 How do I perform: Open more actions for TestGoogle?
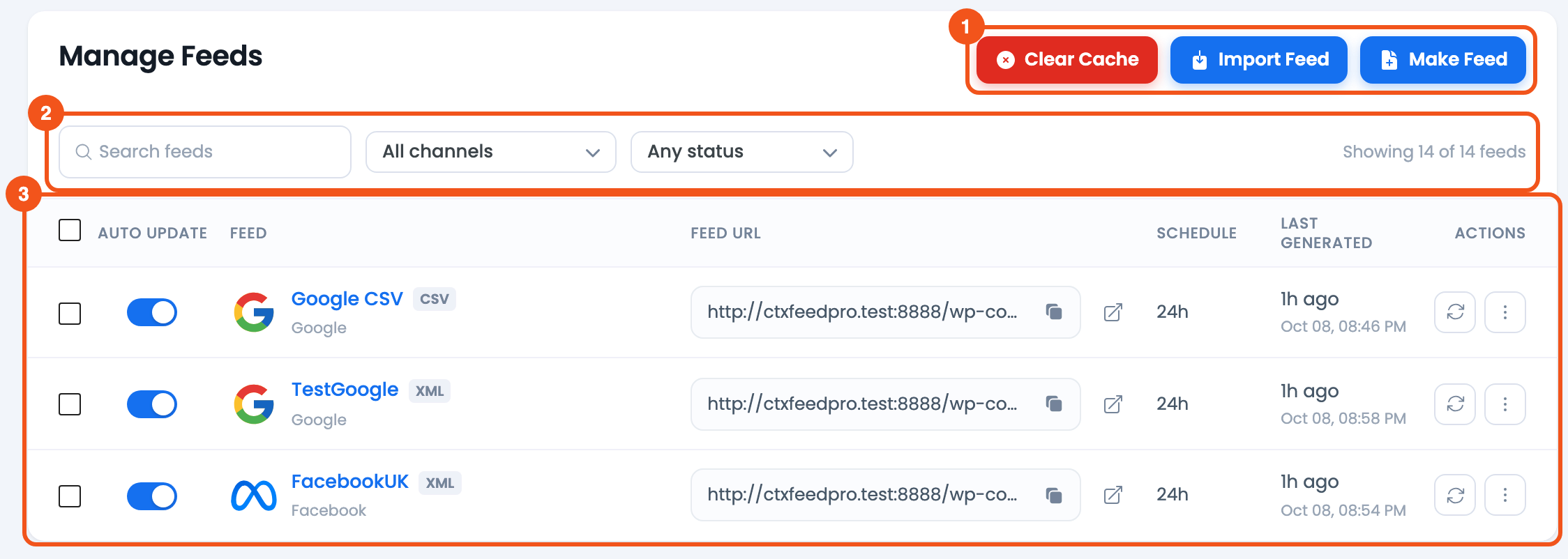pos(1505,404)
